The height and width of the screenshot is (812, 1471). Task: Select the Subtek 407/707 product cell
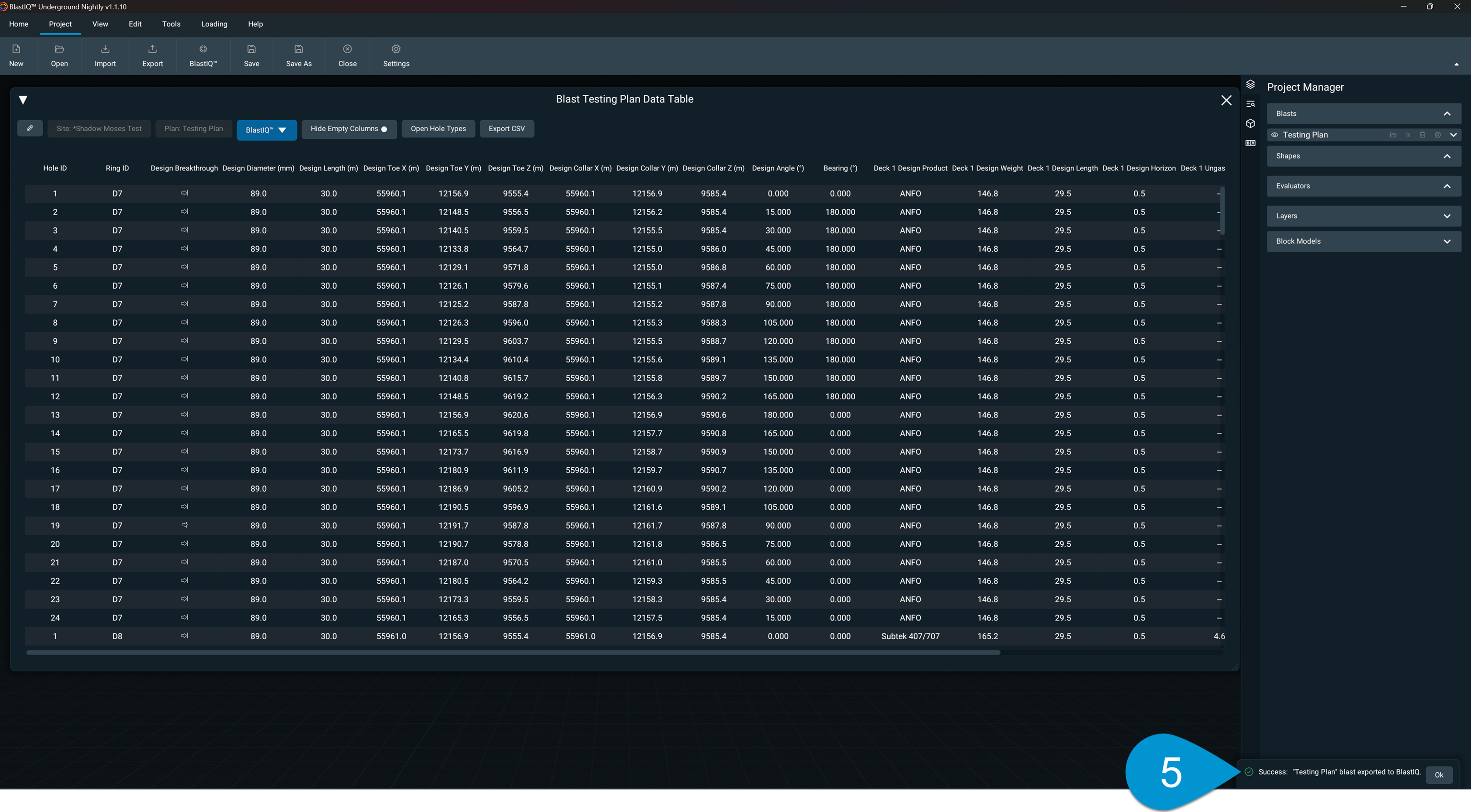click(910, 636)
